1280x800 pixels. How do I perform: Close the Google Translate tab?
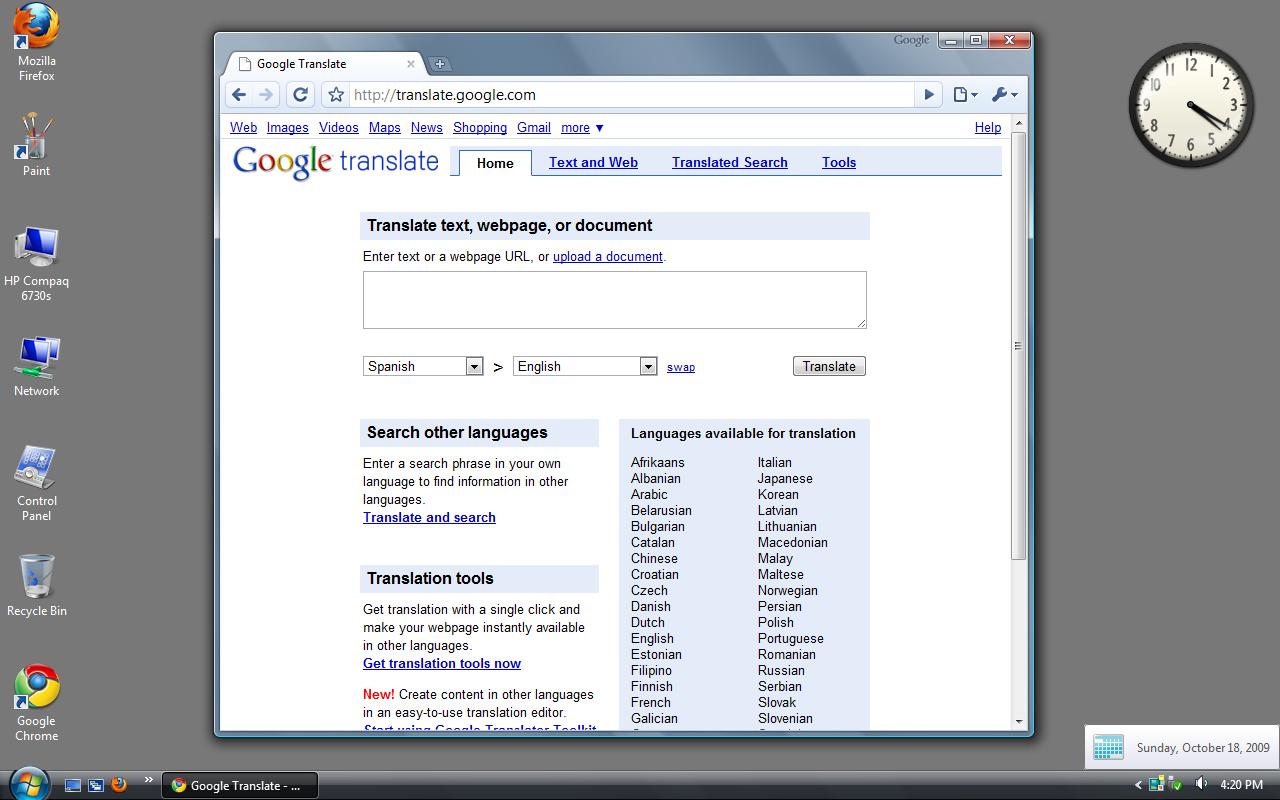[x=410, y=64]
